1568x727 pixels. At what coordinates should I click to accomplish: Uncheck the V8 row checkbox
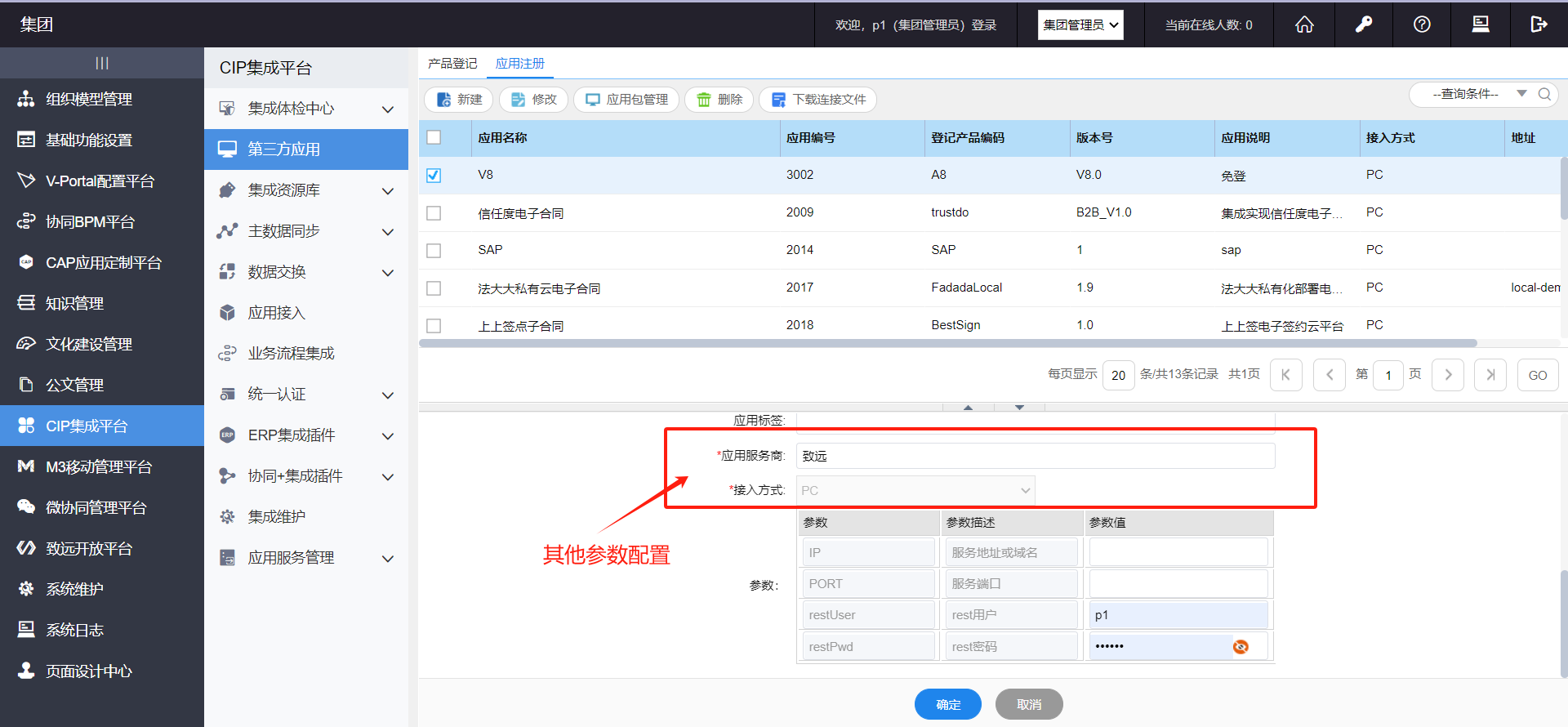[434, 176]
